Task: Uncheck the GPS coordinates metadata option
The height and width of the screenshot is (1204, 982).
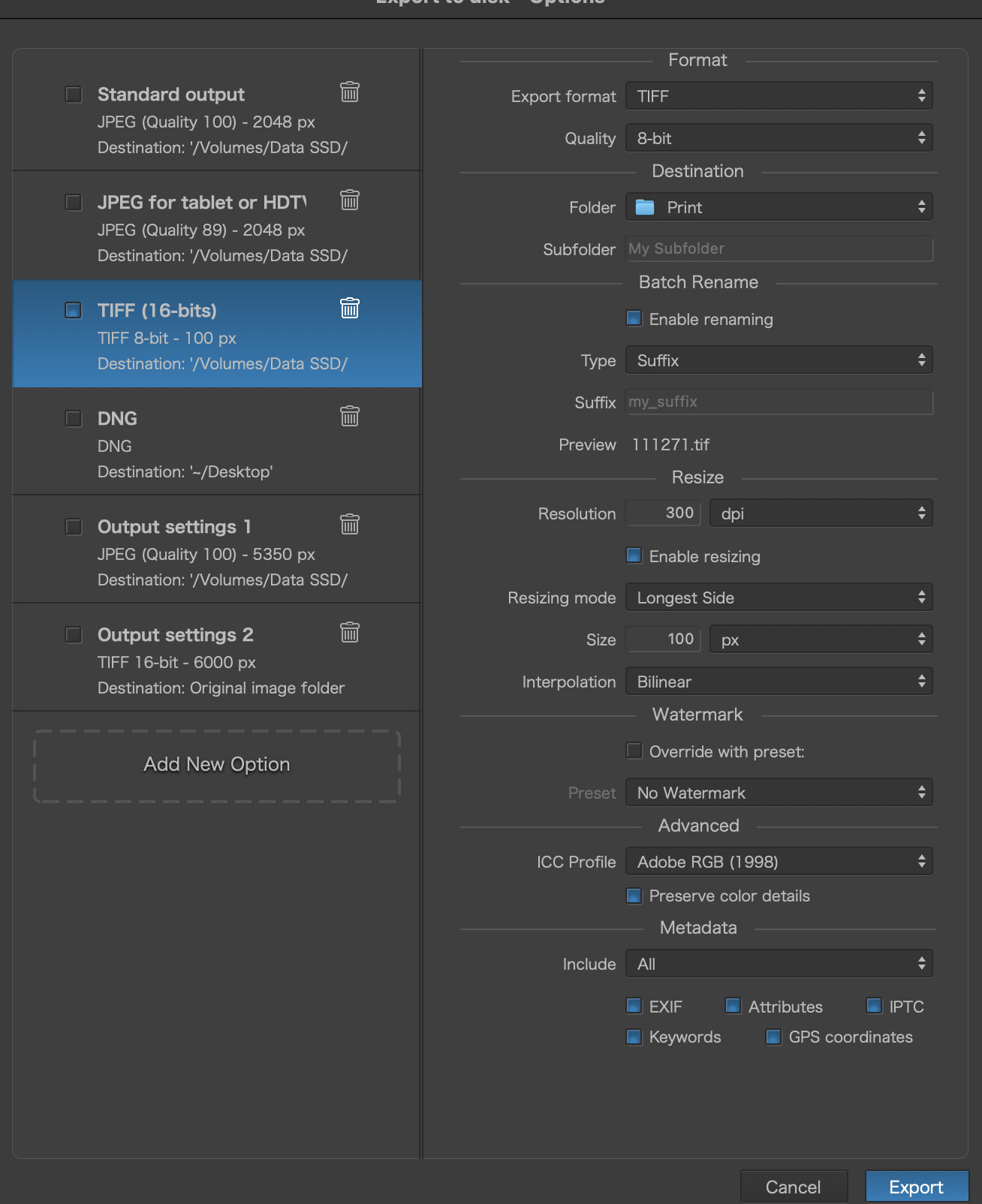Action: pyautogui.click(x=773, y=1037)
